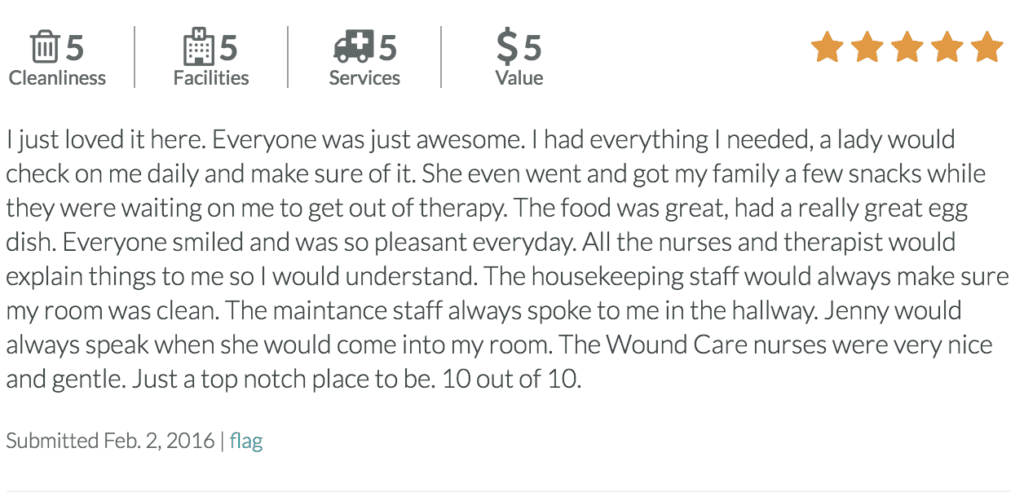This screenshot has height=492, width=1024.
Task: Click the Facilities building icon
Action: tap(199, 47)
